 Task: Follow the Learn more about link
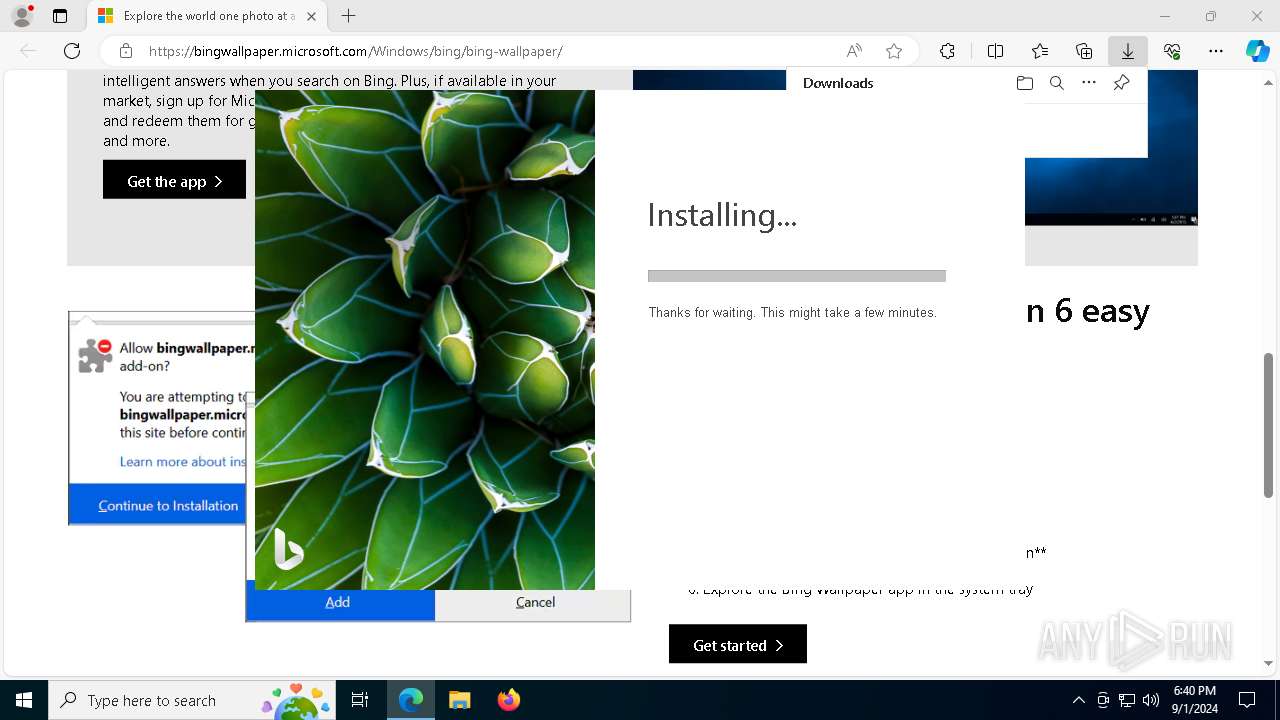(x=182, y=461)
